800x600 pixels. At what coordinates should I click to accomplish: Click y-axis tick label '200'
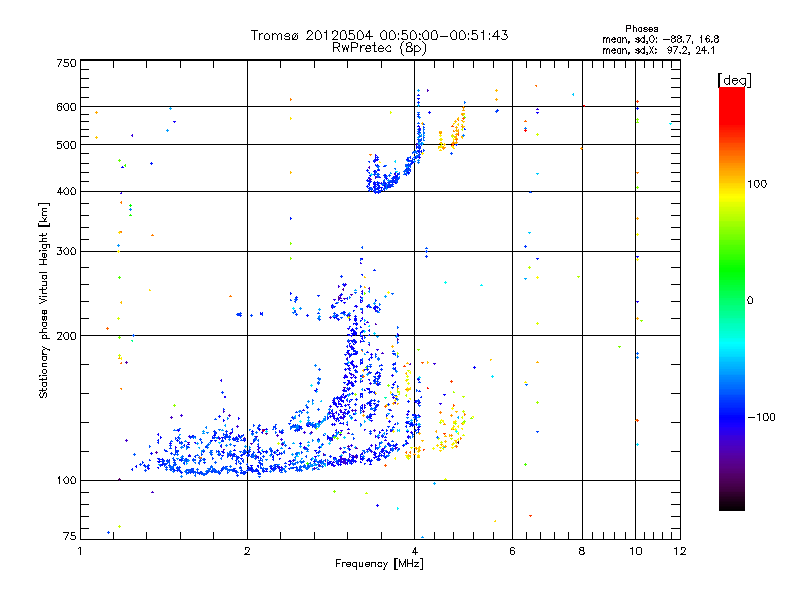[x=67, y=336]
